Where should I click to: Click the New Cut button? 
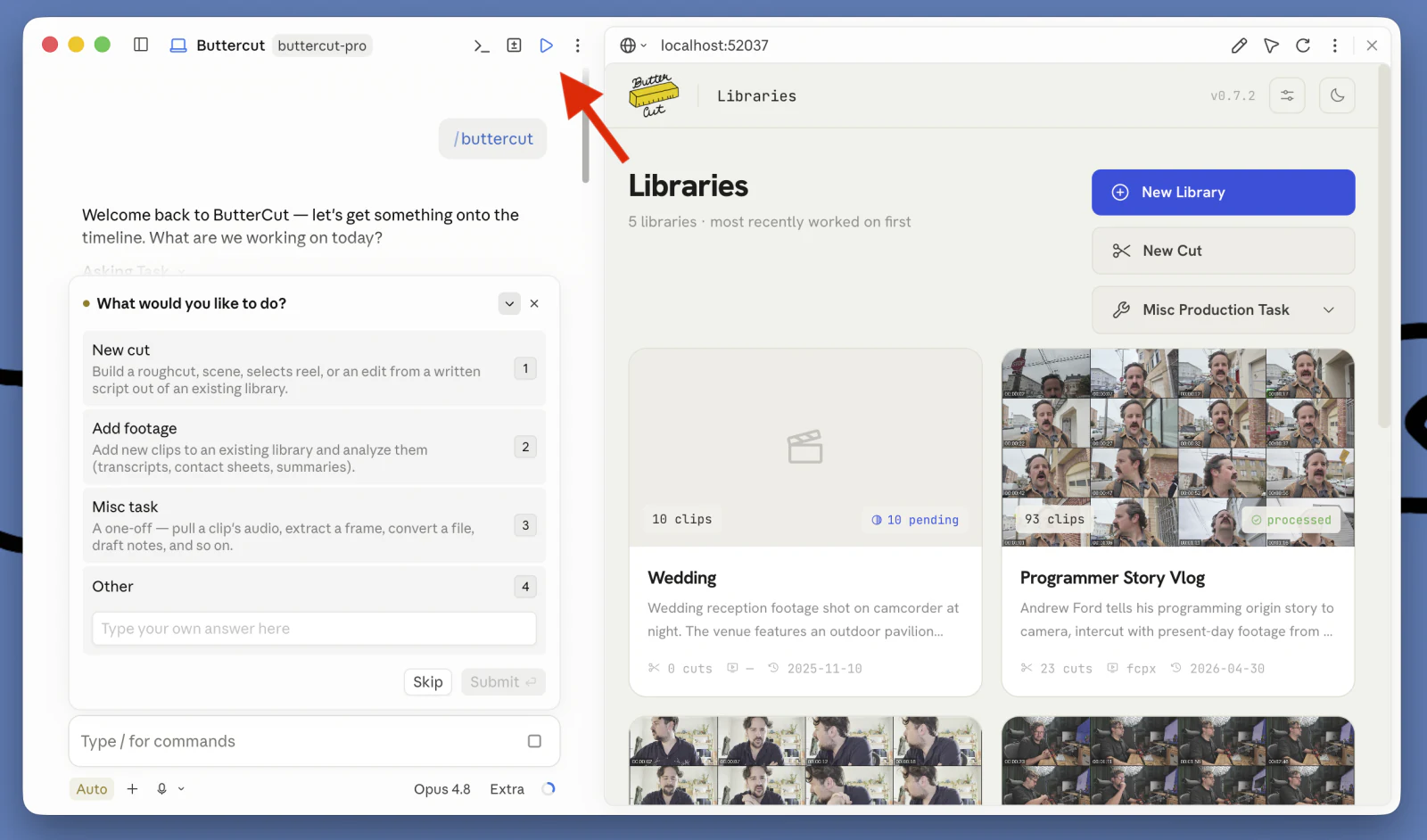[x=1223, y=251]
